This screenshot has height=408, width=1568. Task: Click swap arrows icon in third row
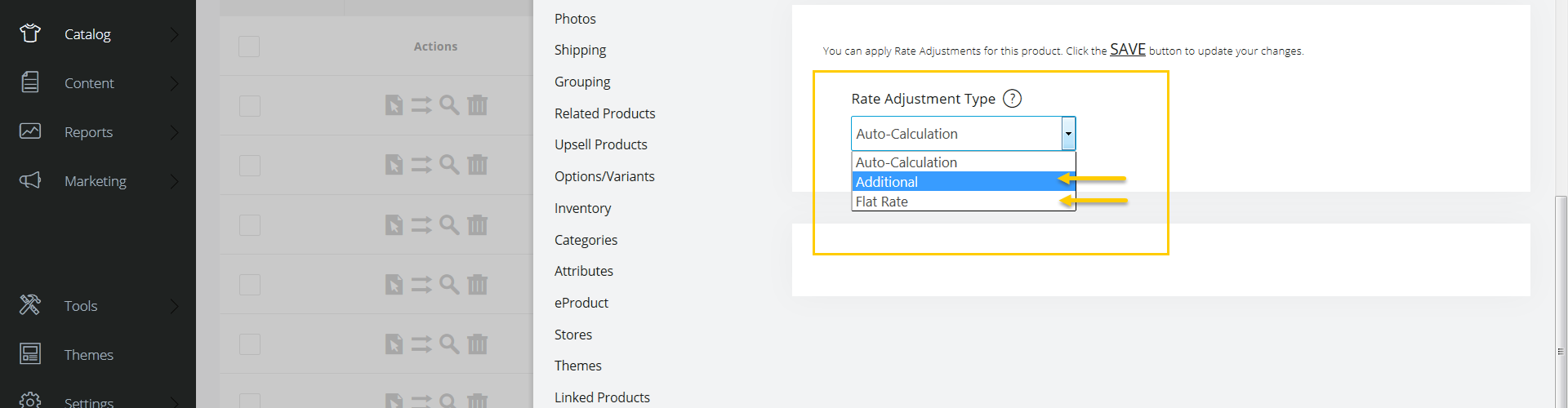[421, 224]
